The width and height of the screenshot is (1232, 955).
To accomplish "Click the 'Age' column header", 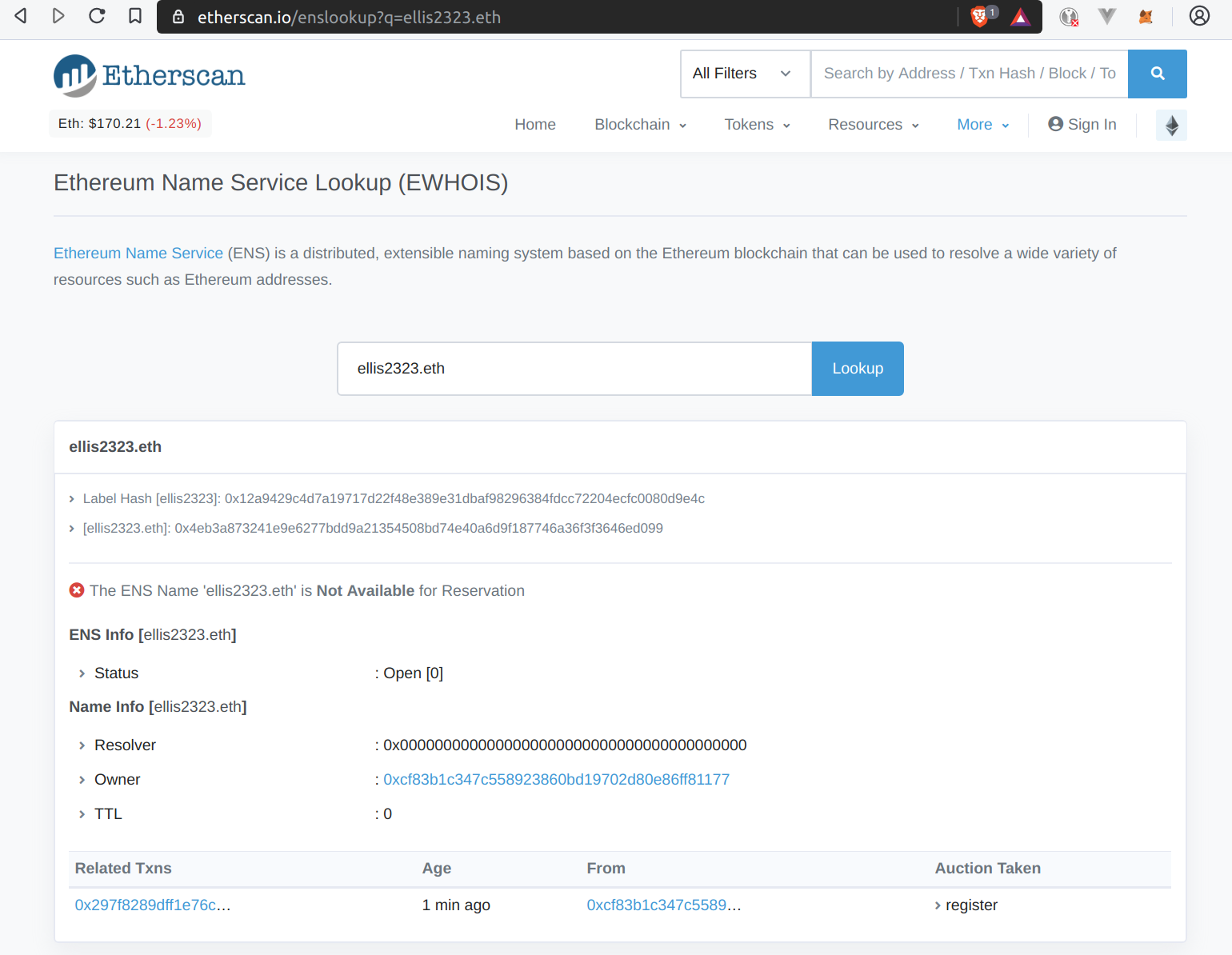I will (x=437, y=869).
